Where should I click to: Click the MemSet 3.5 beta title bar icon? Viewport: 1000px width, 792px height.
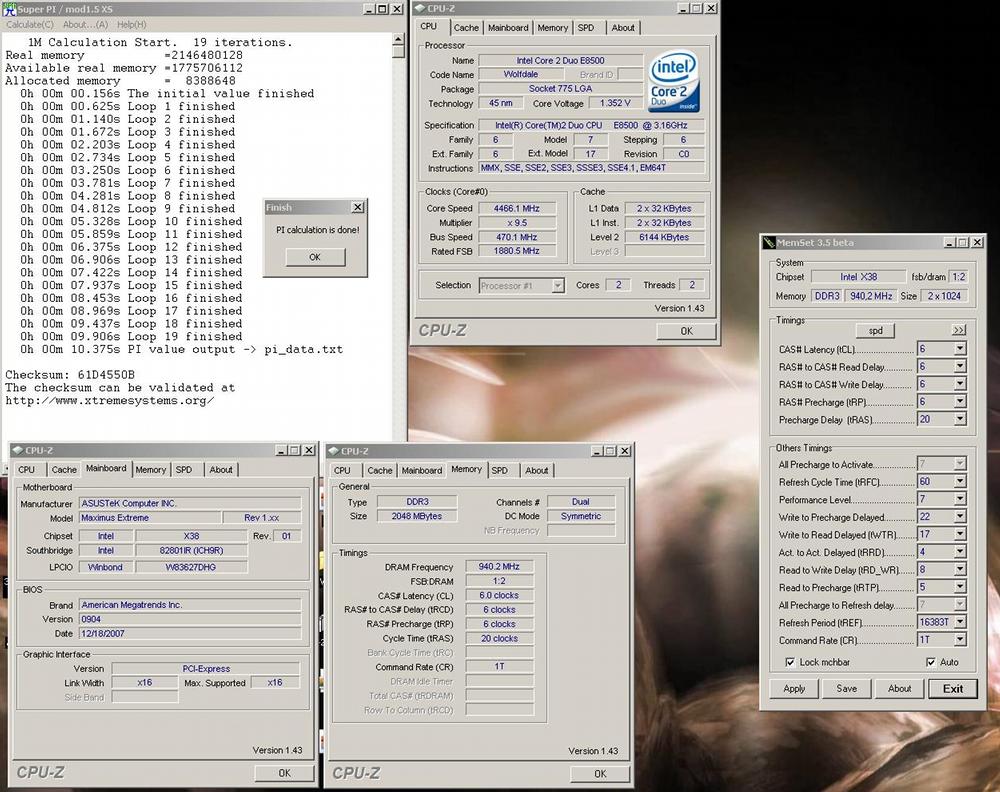click(768, 242)
